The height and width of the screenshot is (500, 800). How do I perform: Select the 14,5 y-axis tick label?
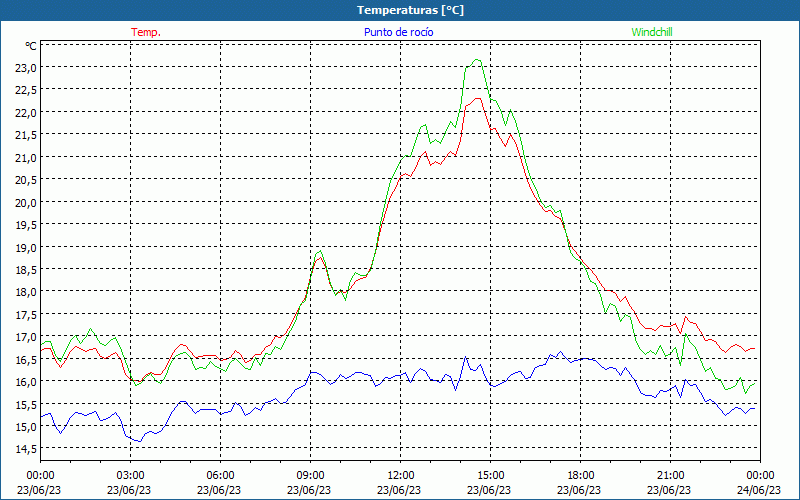(26, 448)
